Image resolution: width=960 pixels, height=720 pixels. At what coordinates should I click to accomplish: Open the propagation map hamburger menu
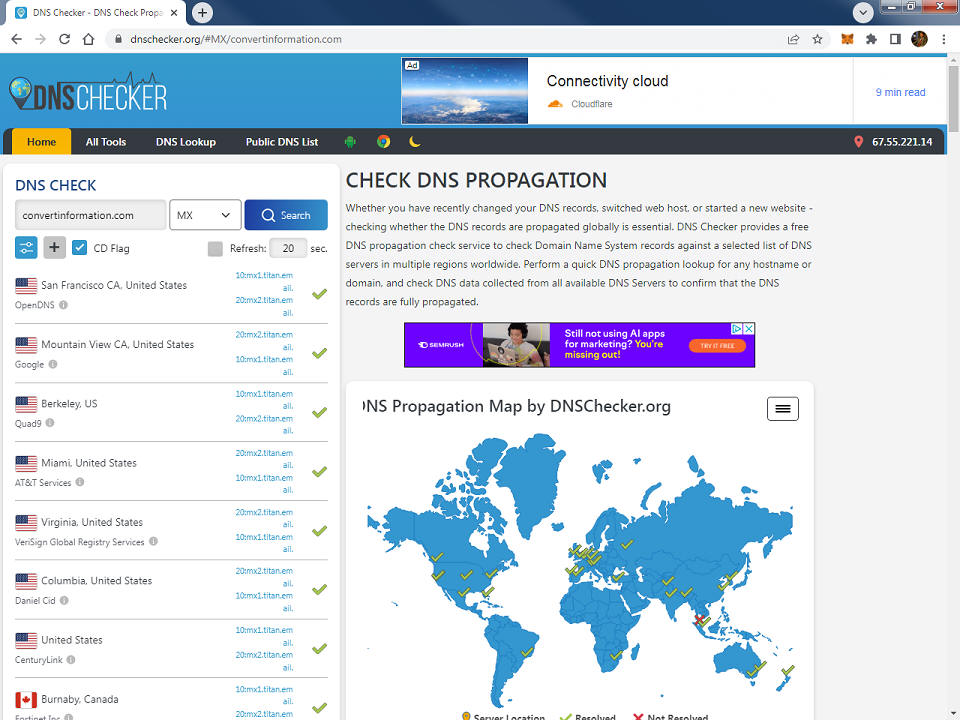(782, 408)
